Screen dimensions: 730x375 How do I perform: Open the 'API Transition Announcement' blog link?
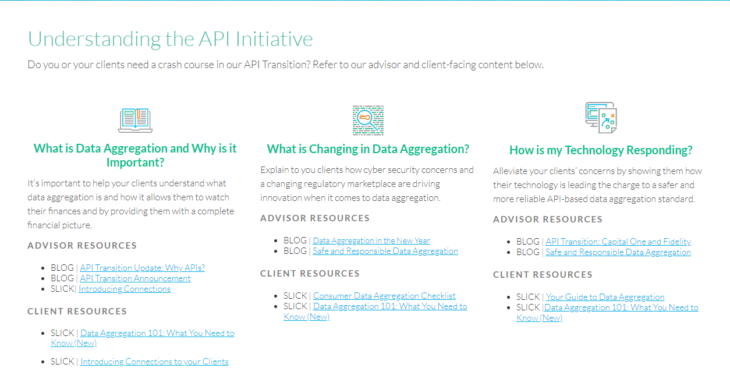(x=135, y=278)
